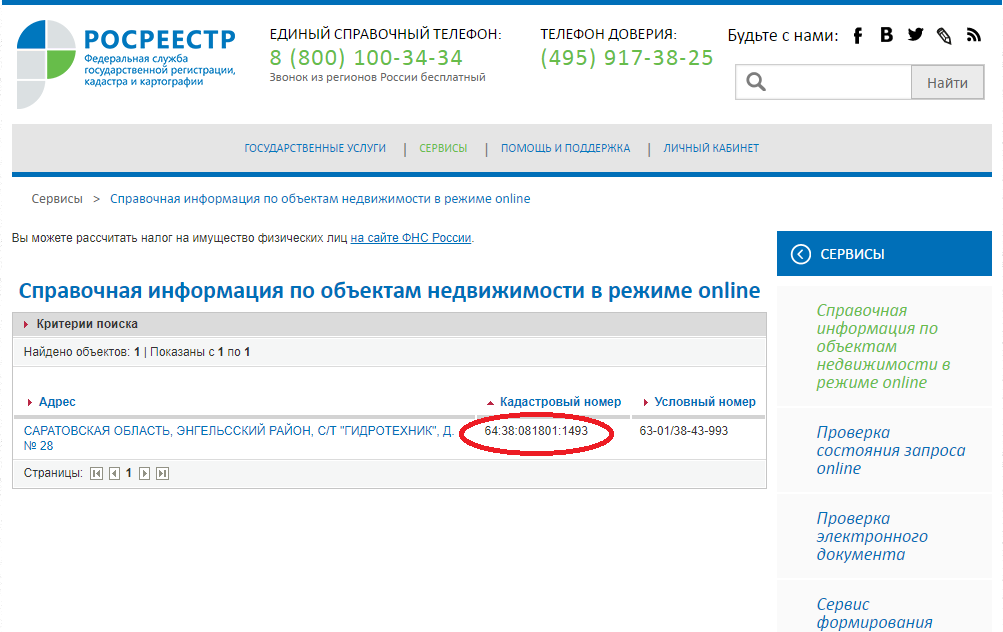The height and width of the screenshot is (632, 1003).
Task: Open sidebar link Проверка состояния запроса online
Action: [x=890, y=450]
